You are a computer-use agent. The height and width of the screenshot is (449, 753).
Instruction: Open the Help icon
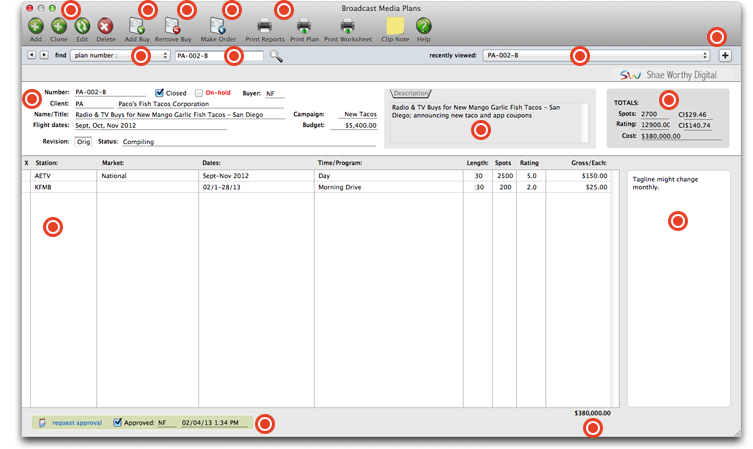pos(423,26)
